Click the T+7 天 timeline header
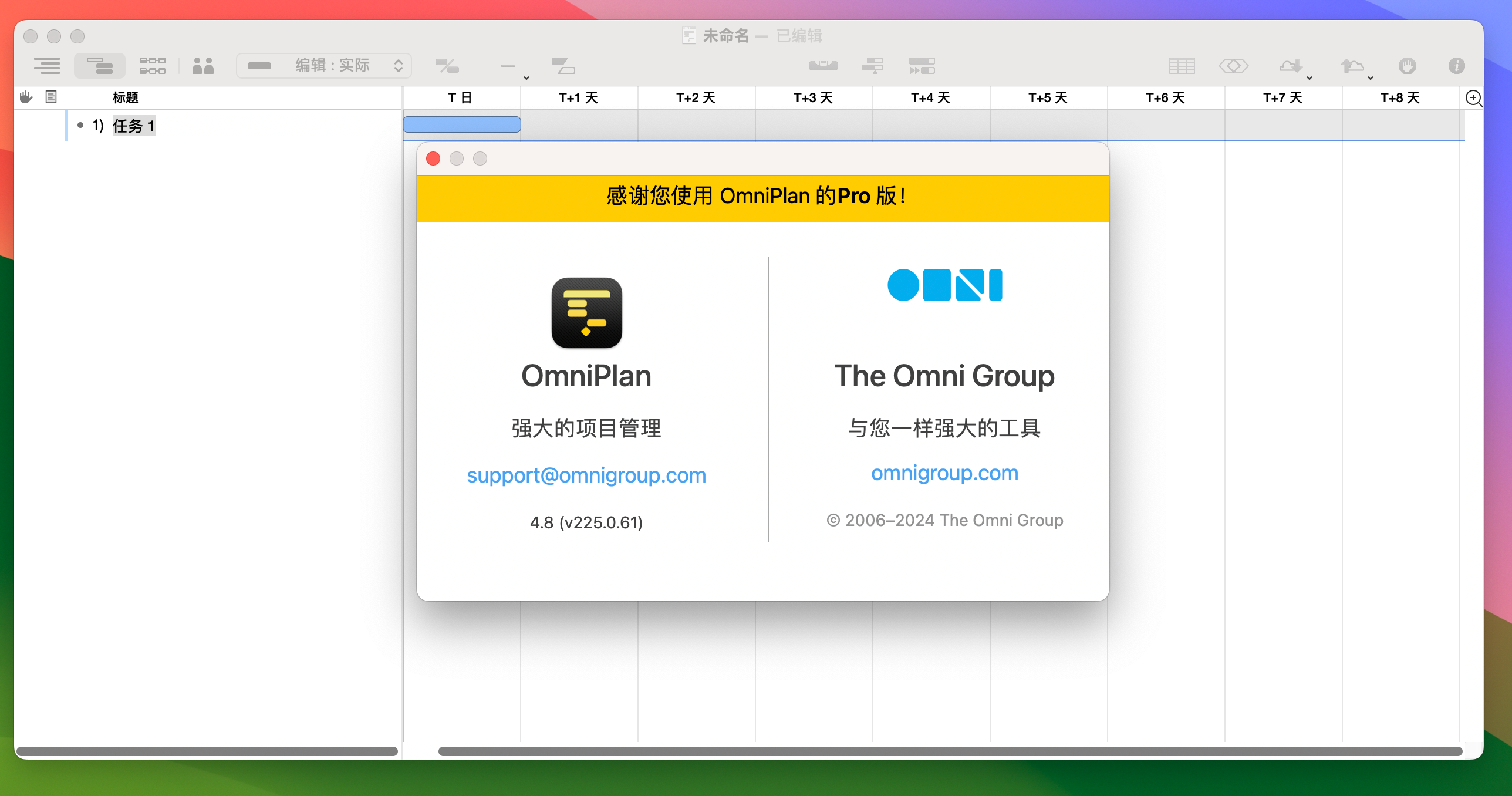Image resolution: width=1512 pixels, height=796 pixels. pos(1283,97)
